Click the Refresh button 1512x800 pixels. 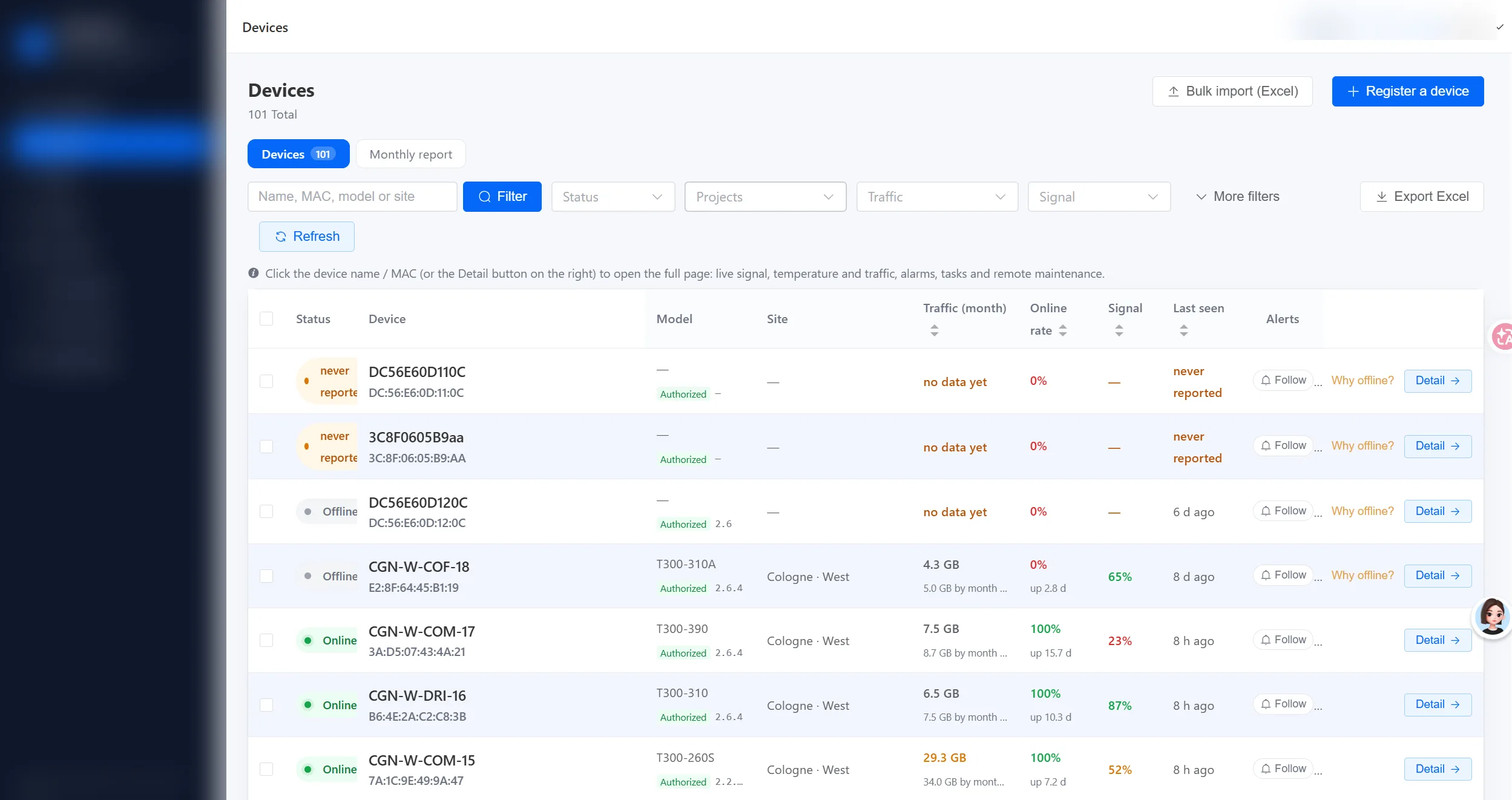[307, 237]
